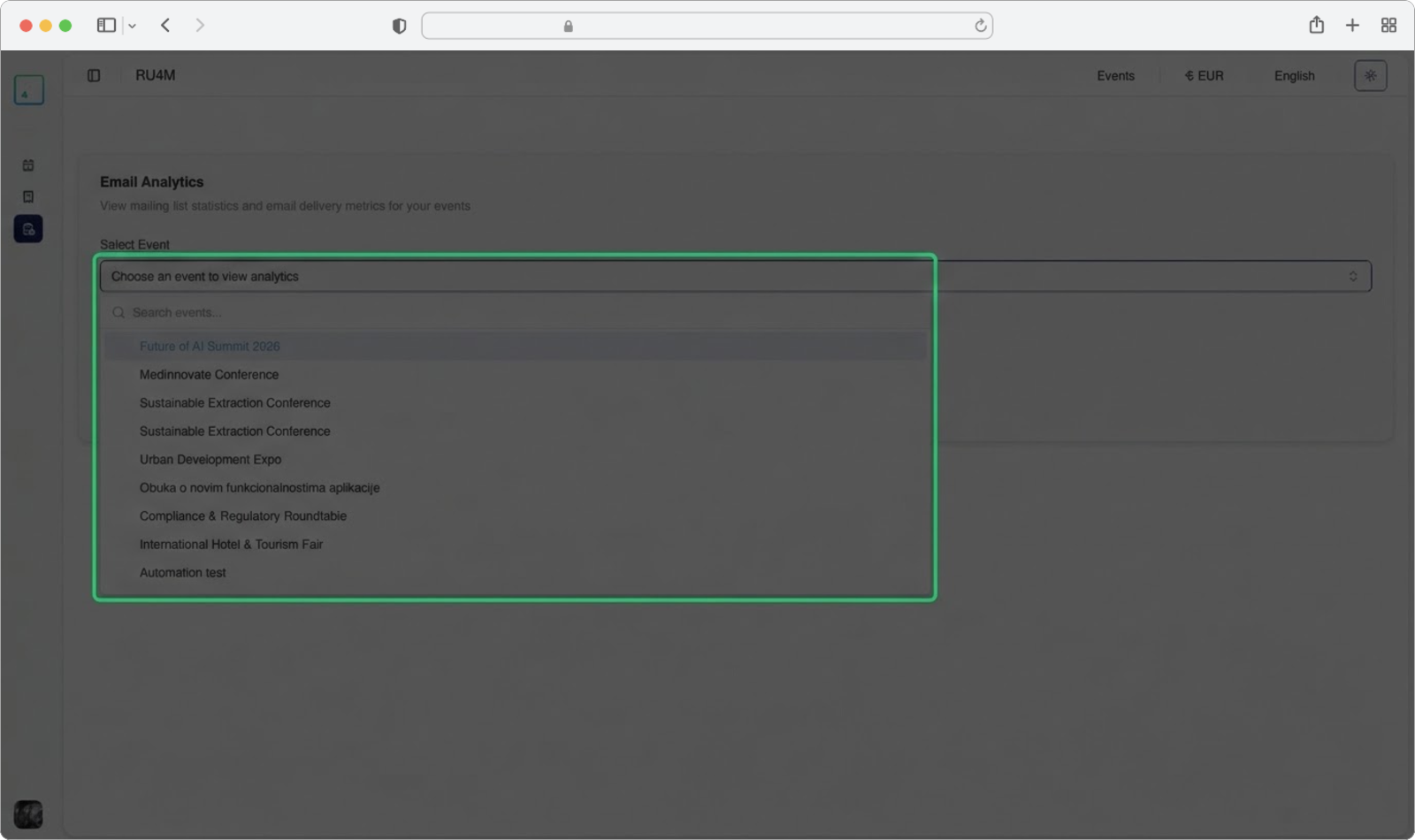Open user avatar at sidebar bottom

click(x=28, y=813)
